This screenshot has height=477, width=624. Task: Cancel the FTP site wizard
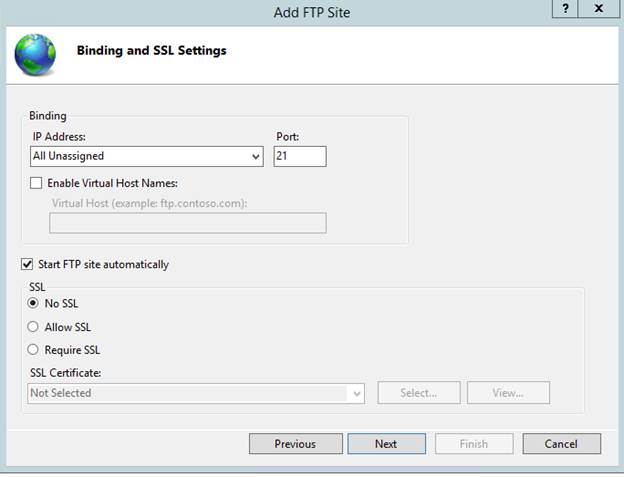click(x=561, y=444)
